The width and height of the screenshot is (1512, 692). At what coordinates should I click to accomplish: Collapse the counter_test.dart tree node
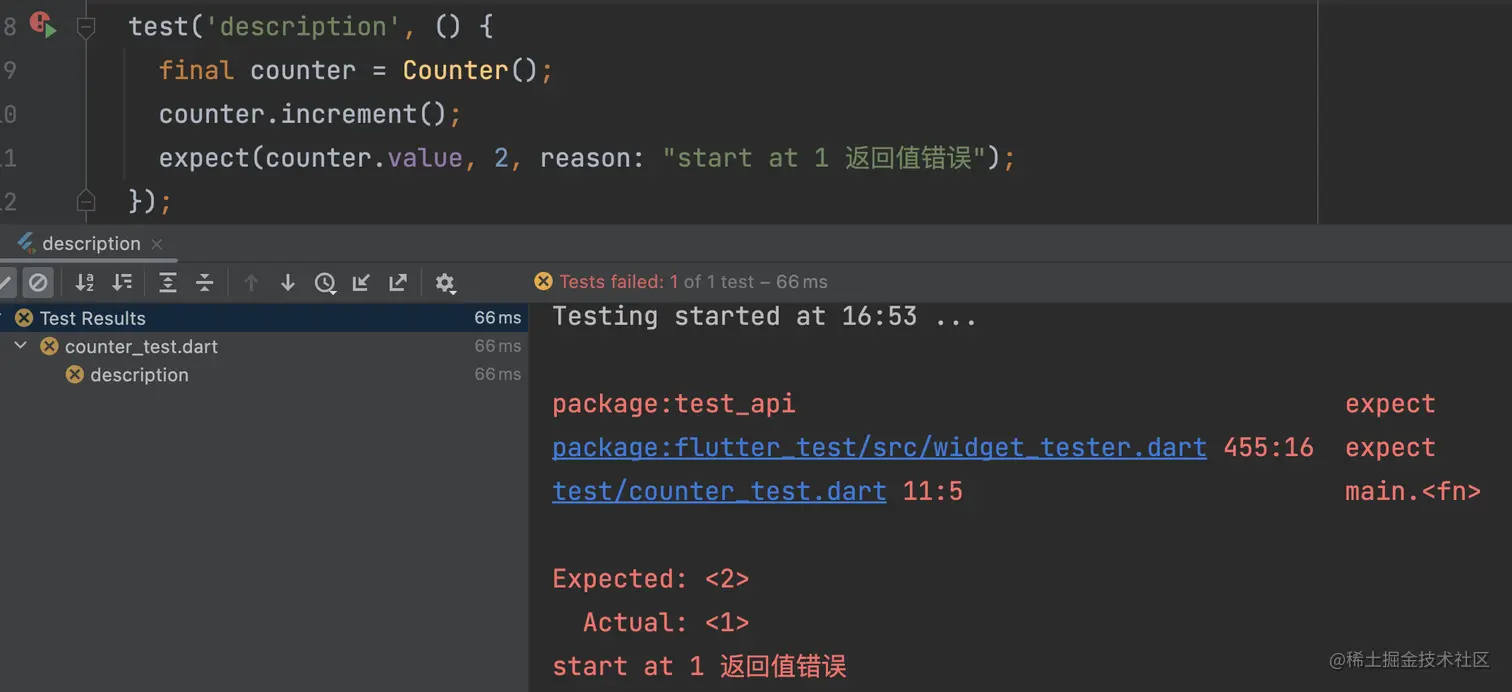(21, 346)
